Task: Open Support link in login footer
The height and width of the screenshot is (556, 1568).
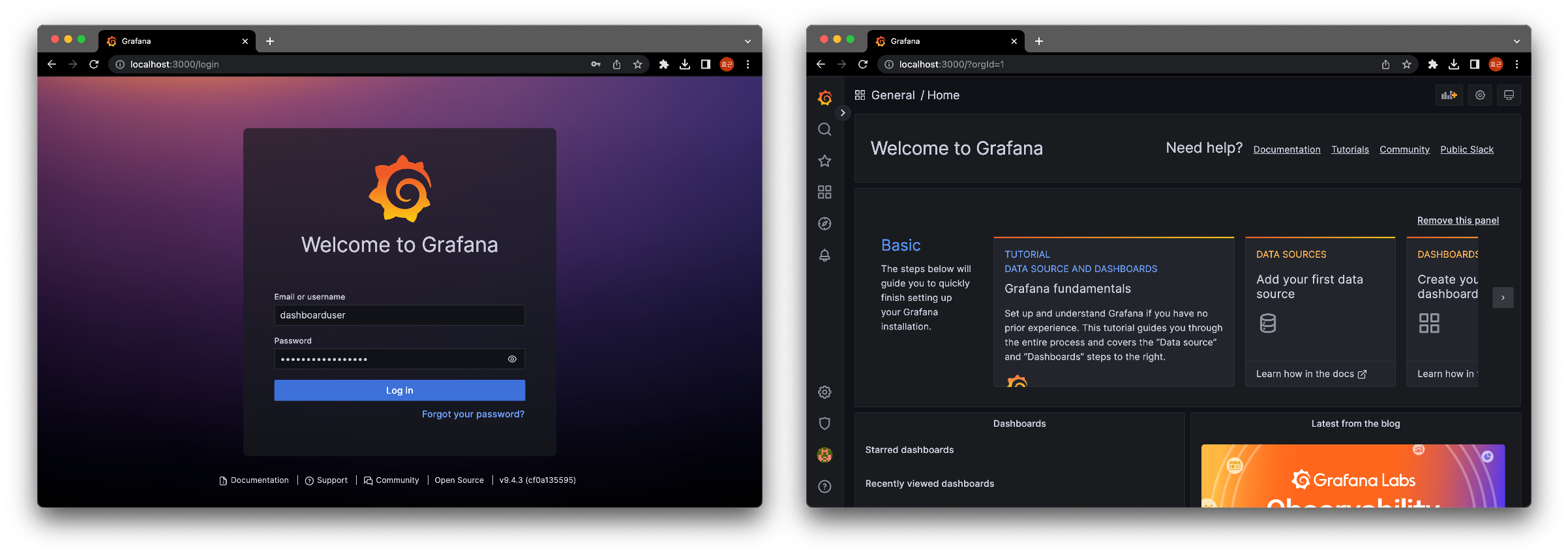Action: click(x=326, y=480)
